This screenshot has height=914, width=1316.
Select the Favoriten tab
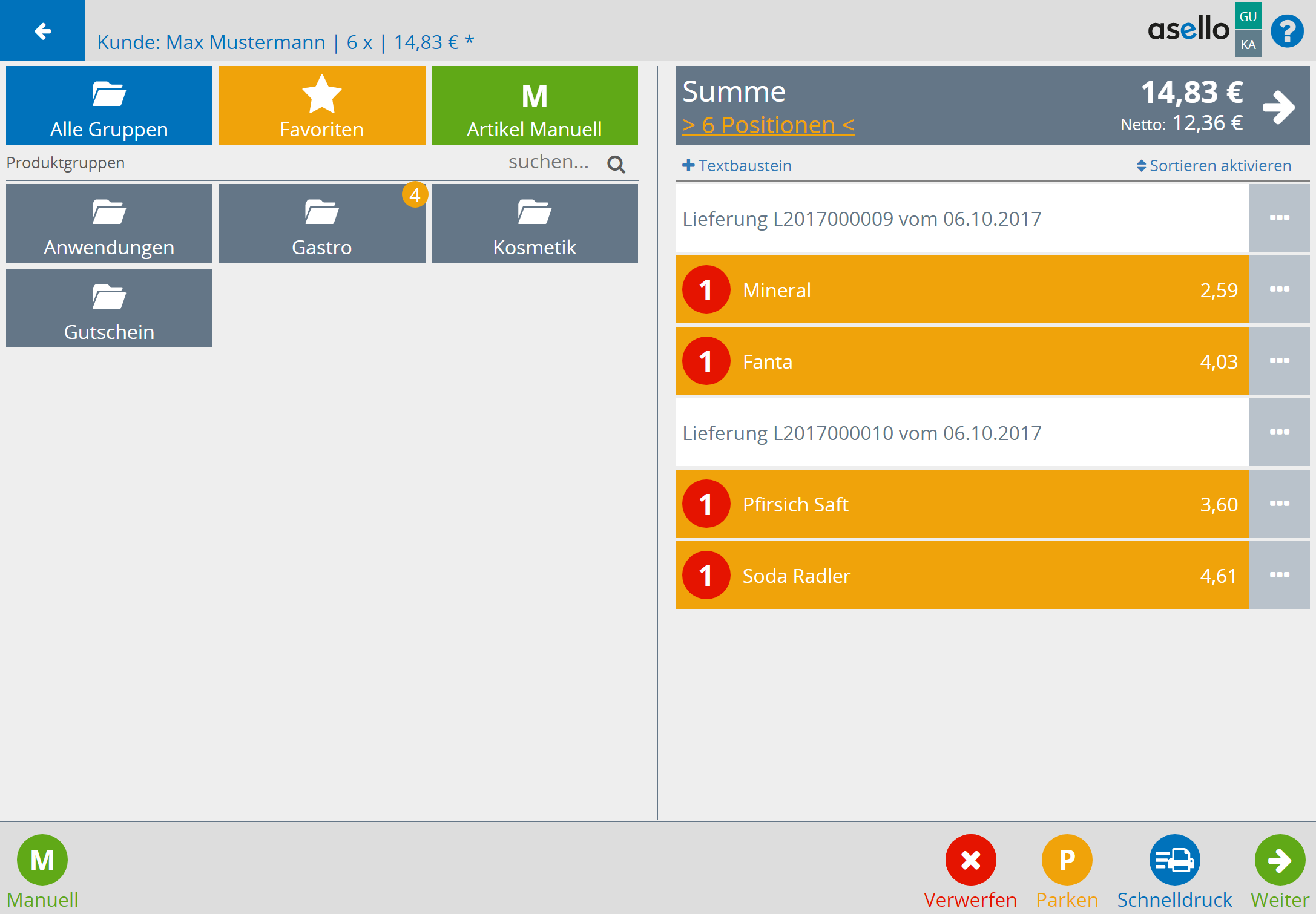point(321,105)
